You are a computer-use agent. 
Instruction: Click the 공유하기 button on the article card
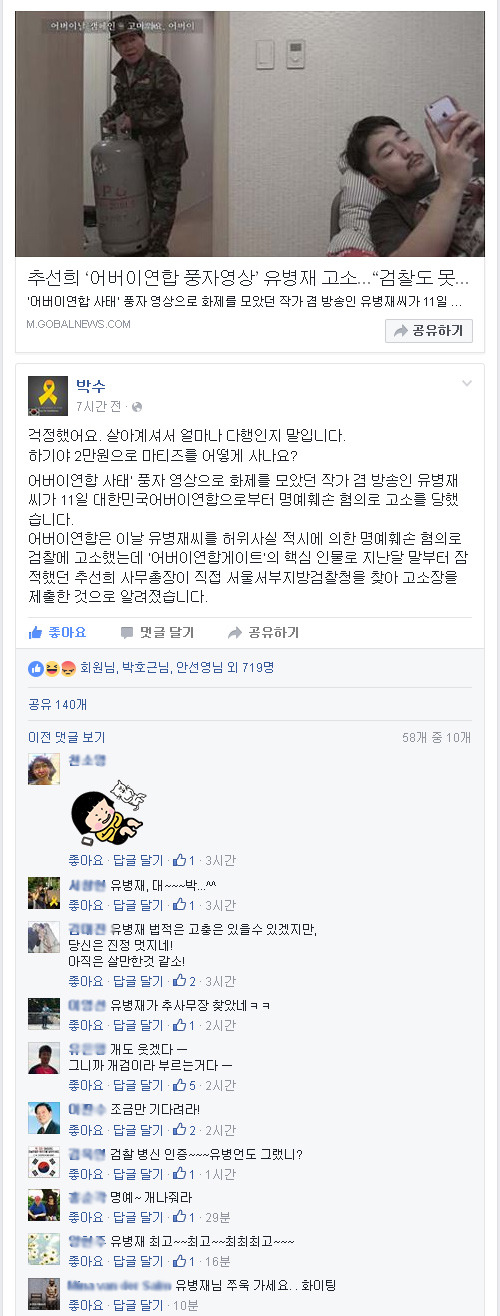(429, 331)
